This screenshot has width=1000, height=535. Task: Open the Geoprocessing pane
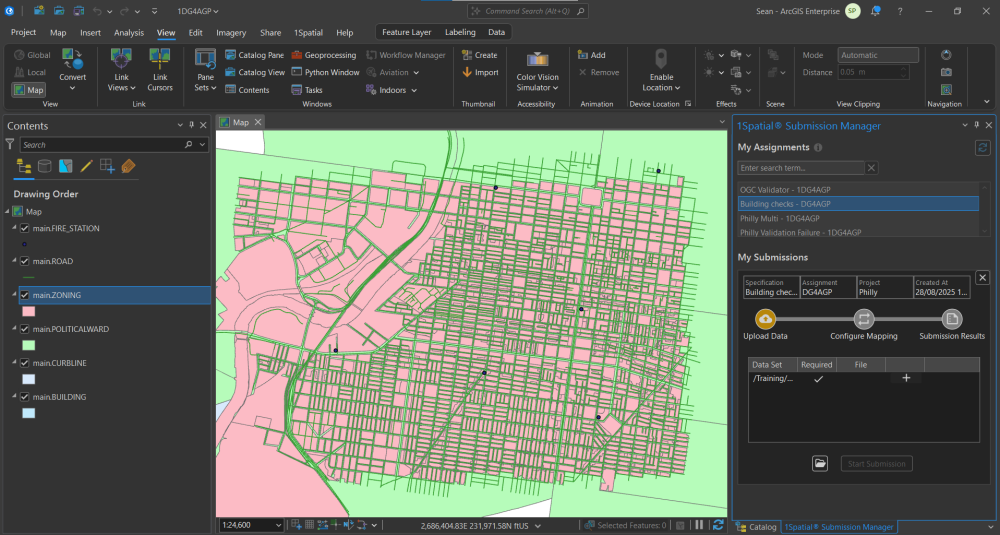coord(323,55)
